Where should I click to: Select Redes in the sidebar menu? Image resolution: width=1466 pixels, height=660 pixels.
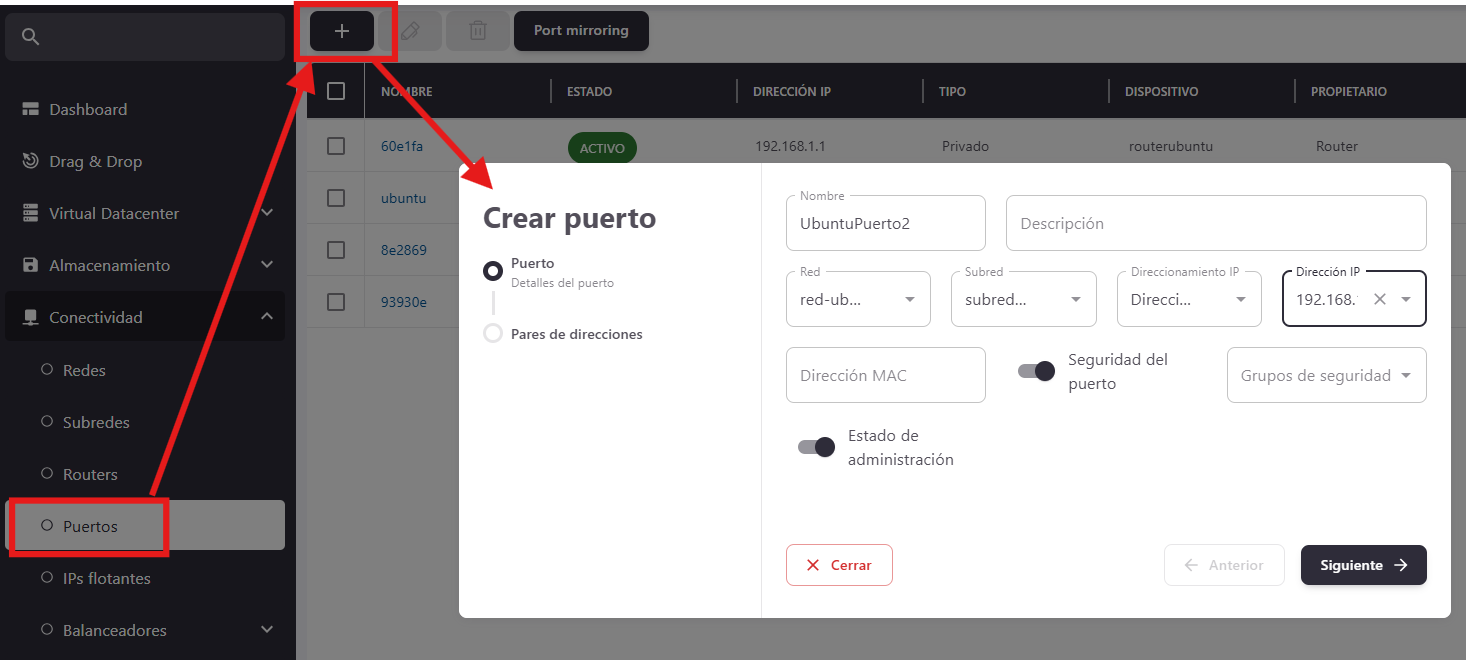(84, 370)
